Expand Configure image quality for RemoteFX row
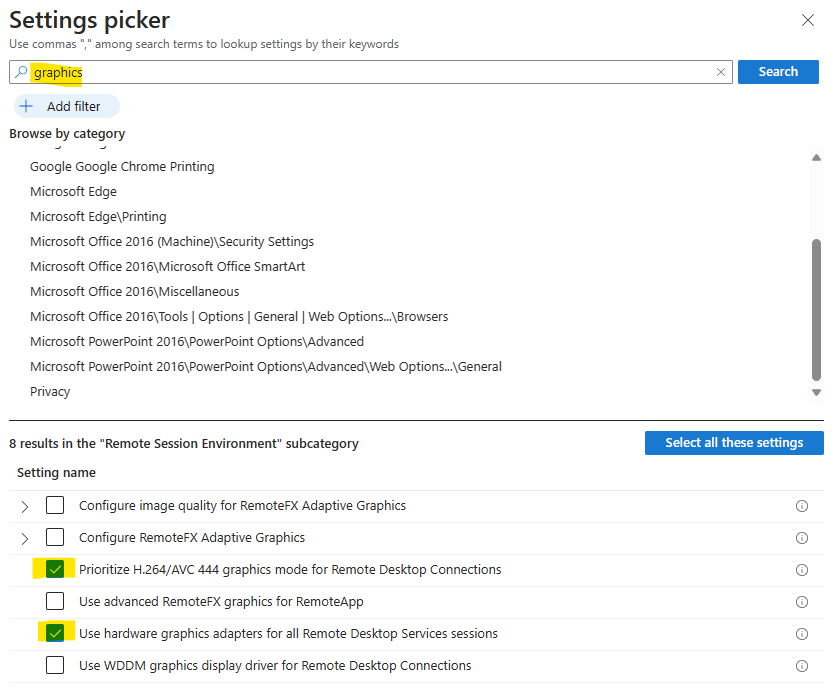The width and height of the screenshot is (835, 693). click(x=24, y=507)
